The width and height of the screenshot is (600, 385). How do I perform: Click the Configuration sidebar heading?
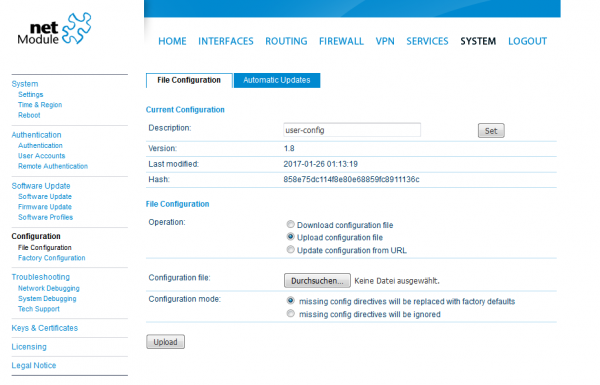pyautogui.click(x=36, y=236)
